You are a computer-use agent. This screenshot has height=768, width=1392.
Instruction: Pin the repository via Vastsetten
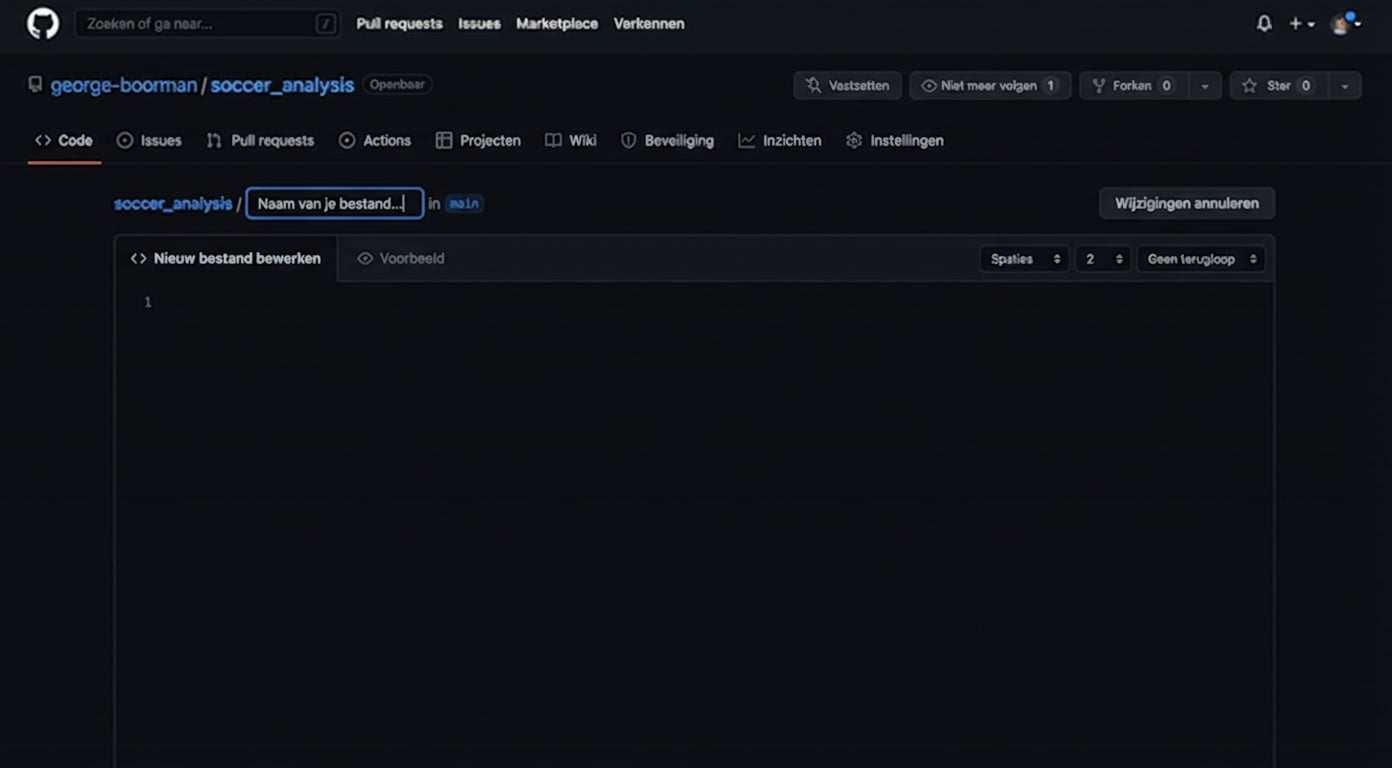click(x=846, y=85)
